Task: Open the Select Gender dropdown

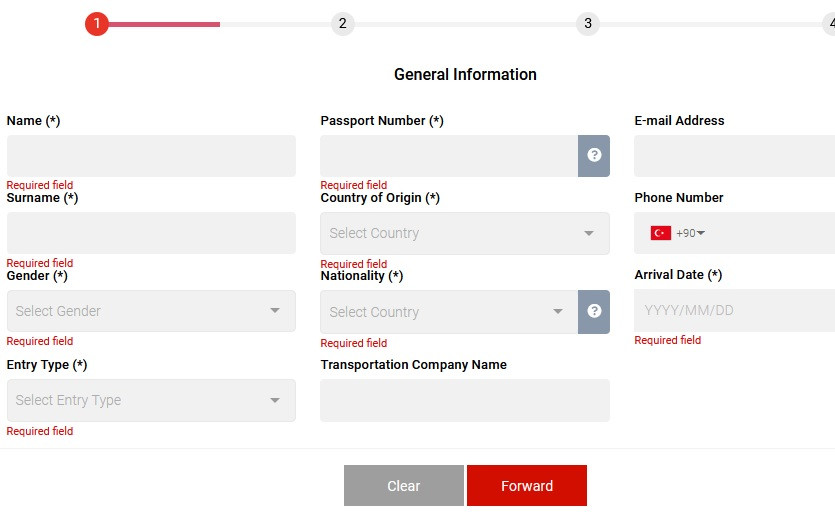Action: [151, 311]
